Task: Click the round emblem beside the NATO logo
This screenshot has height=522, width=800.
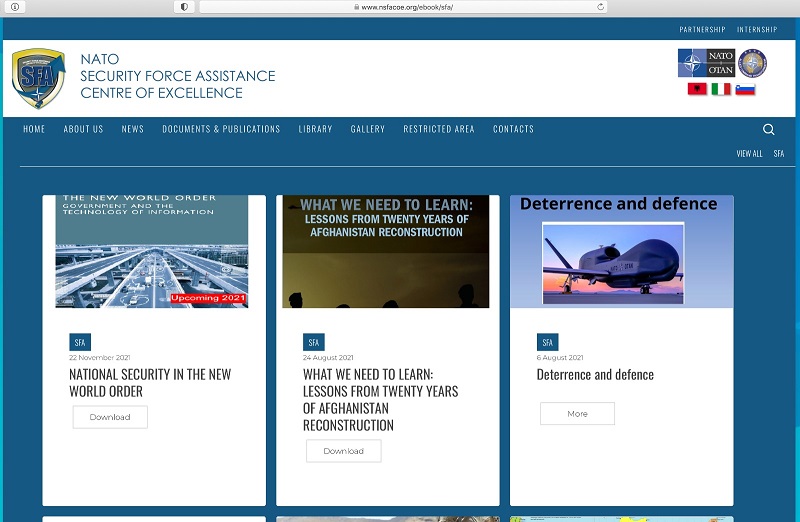Action: coord(752,63)
